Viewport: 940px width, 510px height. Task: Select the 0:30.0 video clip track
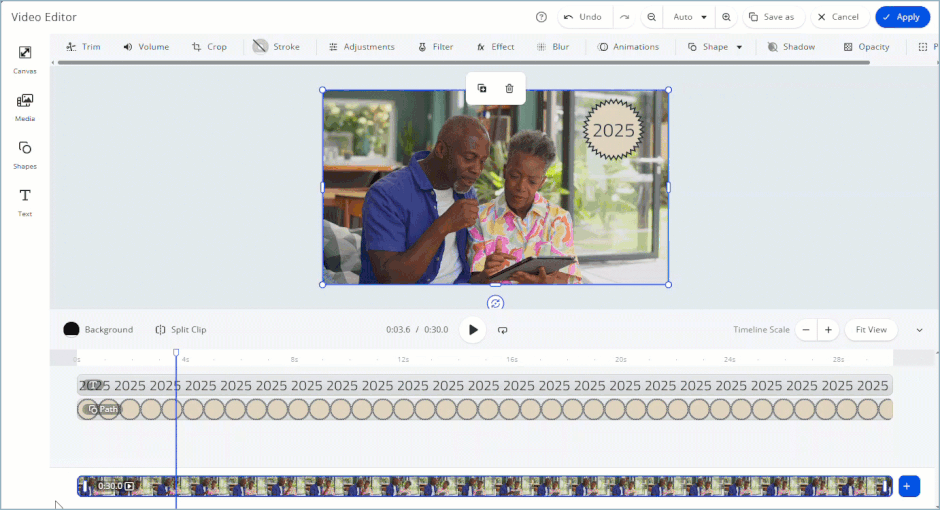484,486
